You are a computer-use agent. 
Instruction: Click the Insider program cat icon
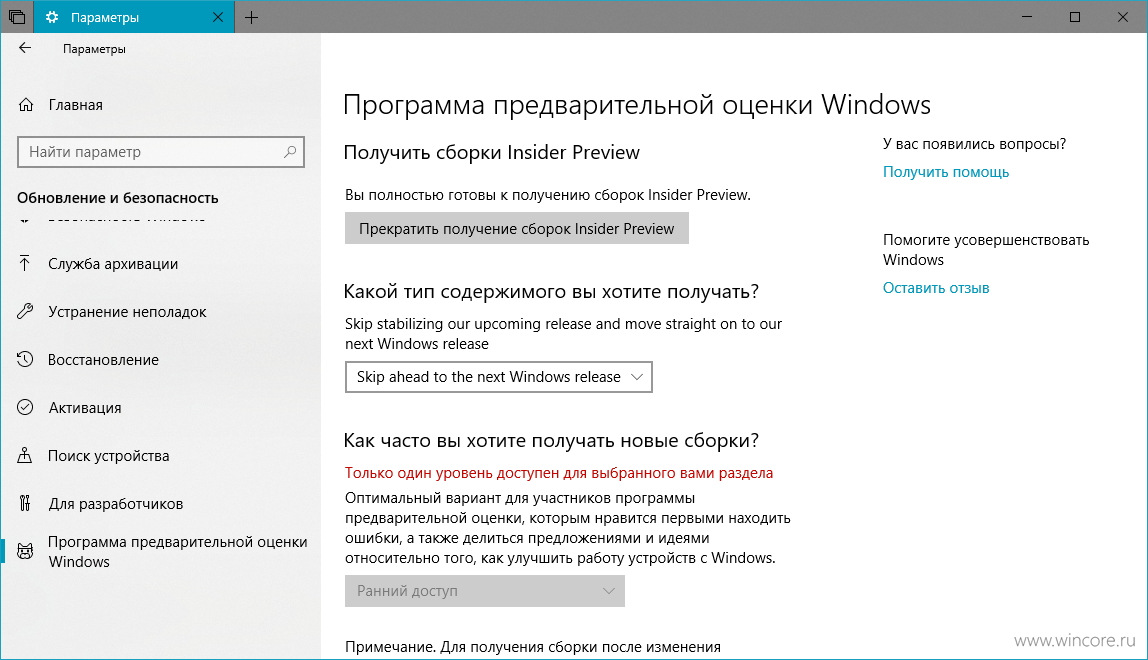click(x=25, y=552)
